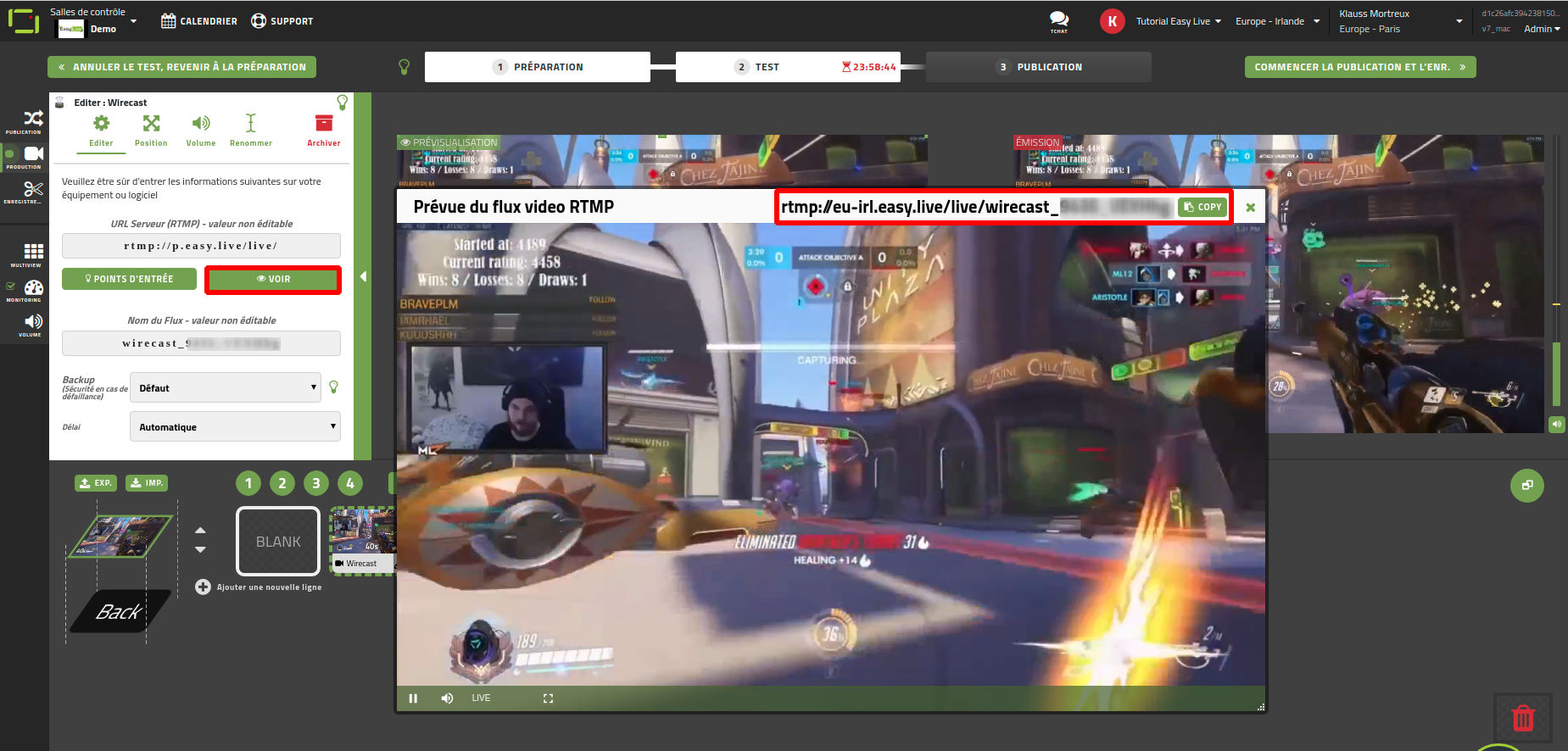Expand the Tutorial Easy Live dropdown
This screenshot has width=1568, height=751.
(1179, 21)
